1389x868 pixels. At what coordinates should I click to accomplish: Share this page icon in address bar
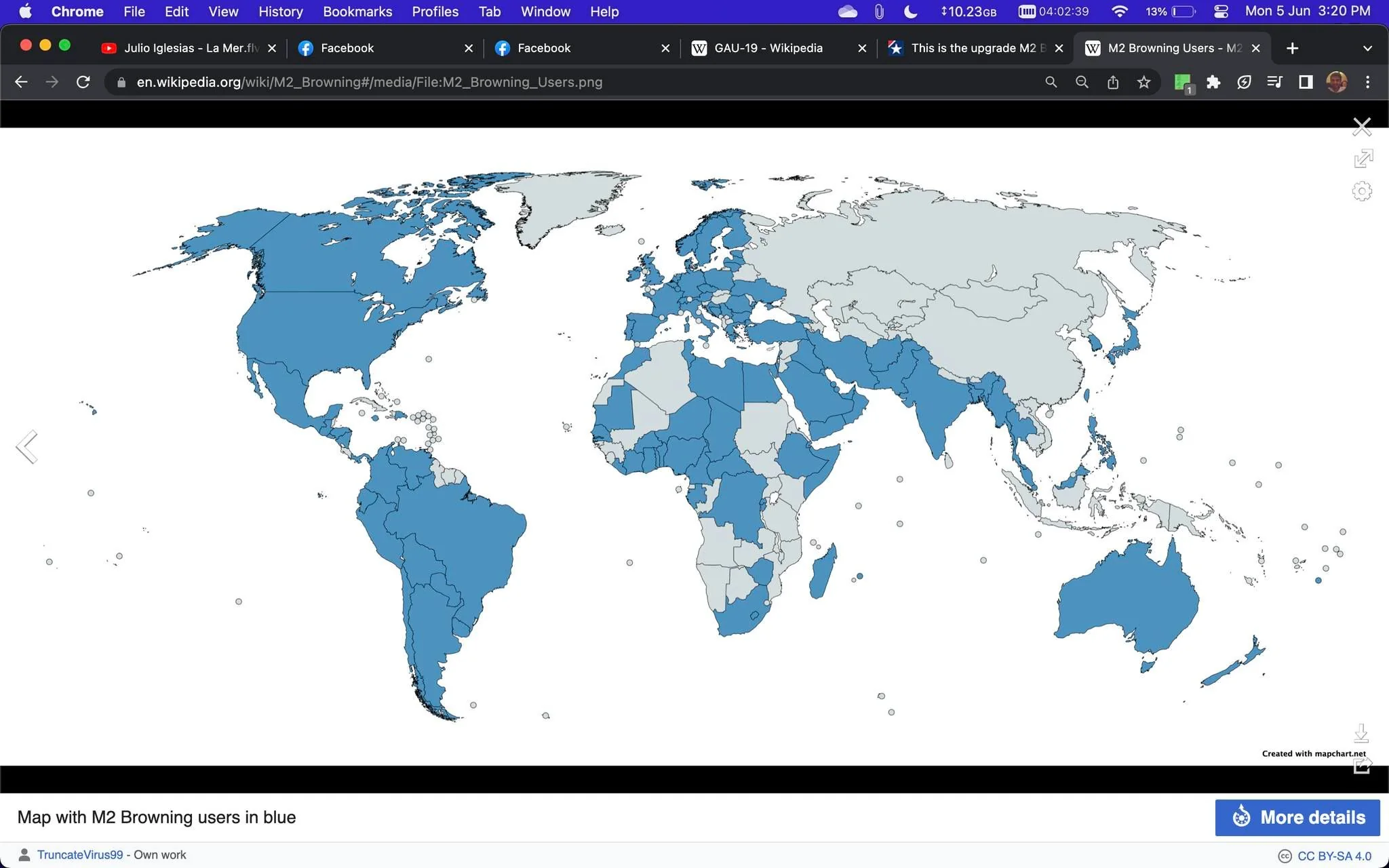click(x=1113, y=82)
